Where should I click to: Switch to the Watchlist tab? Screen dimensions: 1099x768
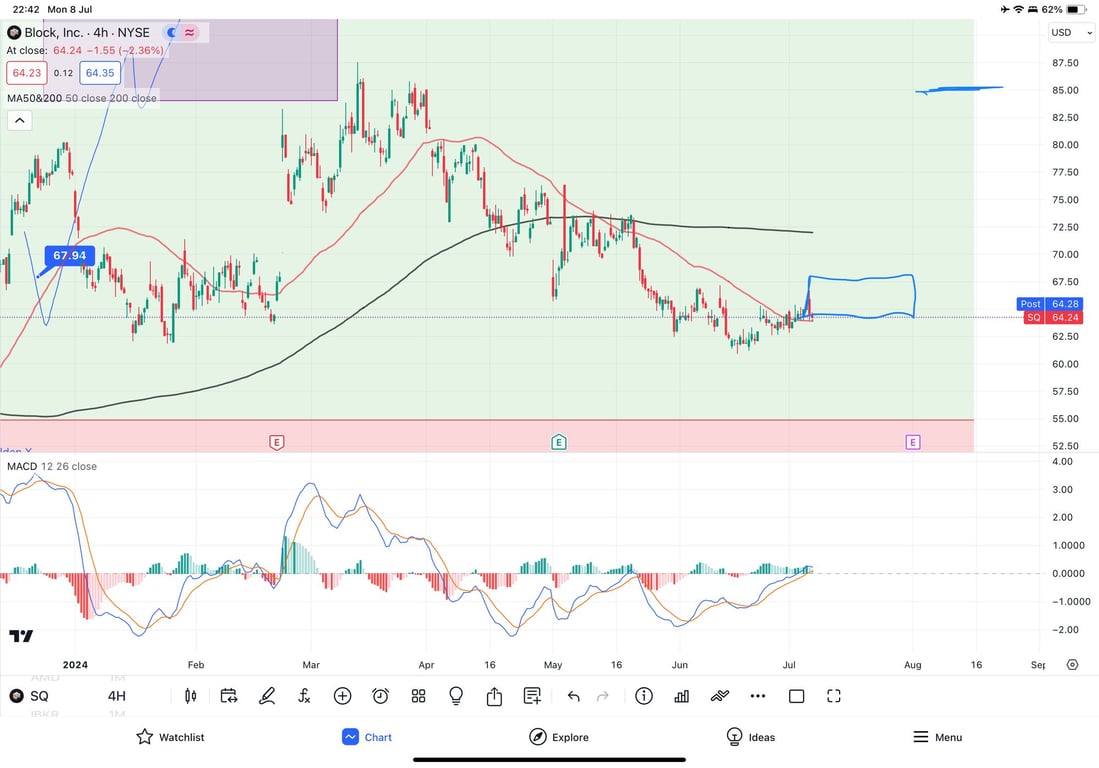[170, 737]
